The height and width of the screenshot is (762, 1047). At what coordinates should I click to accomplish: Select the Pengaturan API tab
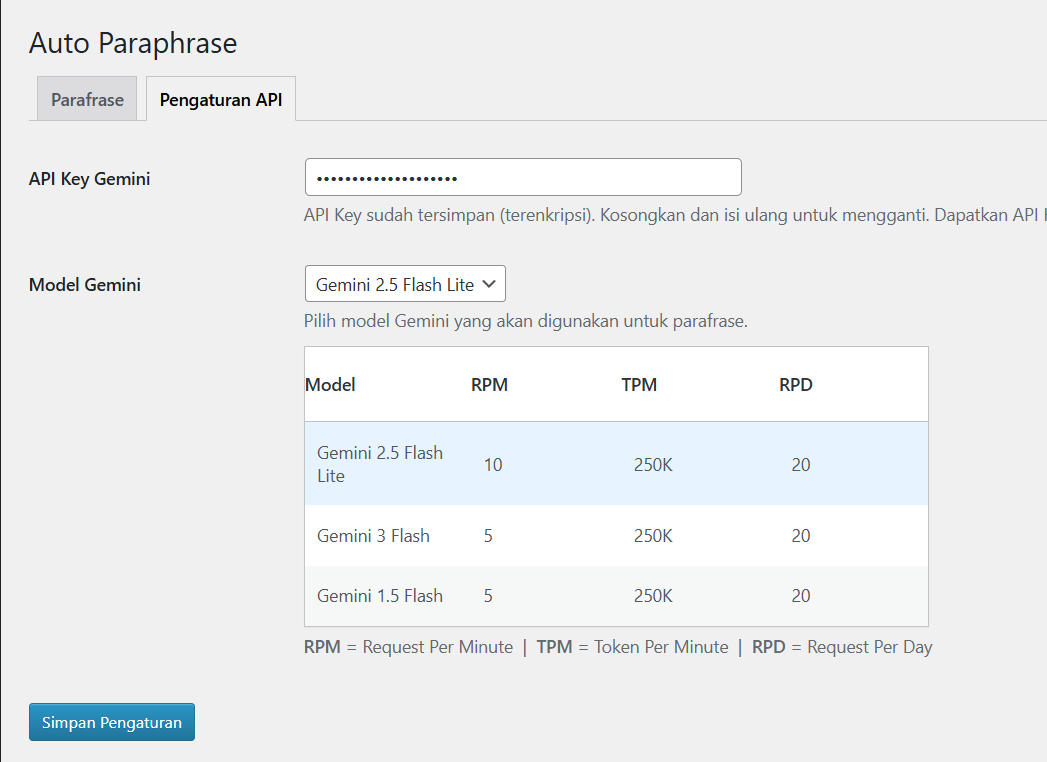[221, 99]
